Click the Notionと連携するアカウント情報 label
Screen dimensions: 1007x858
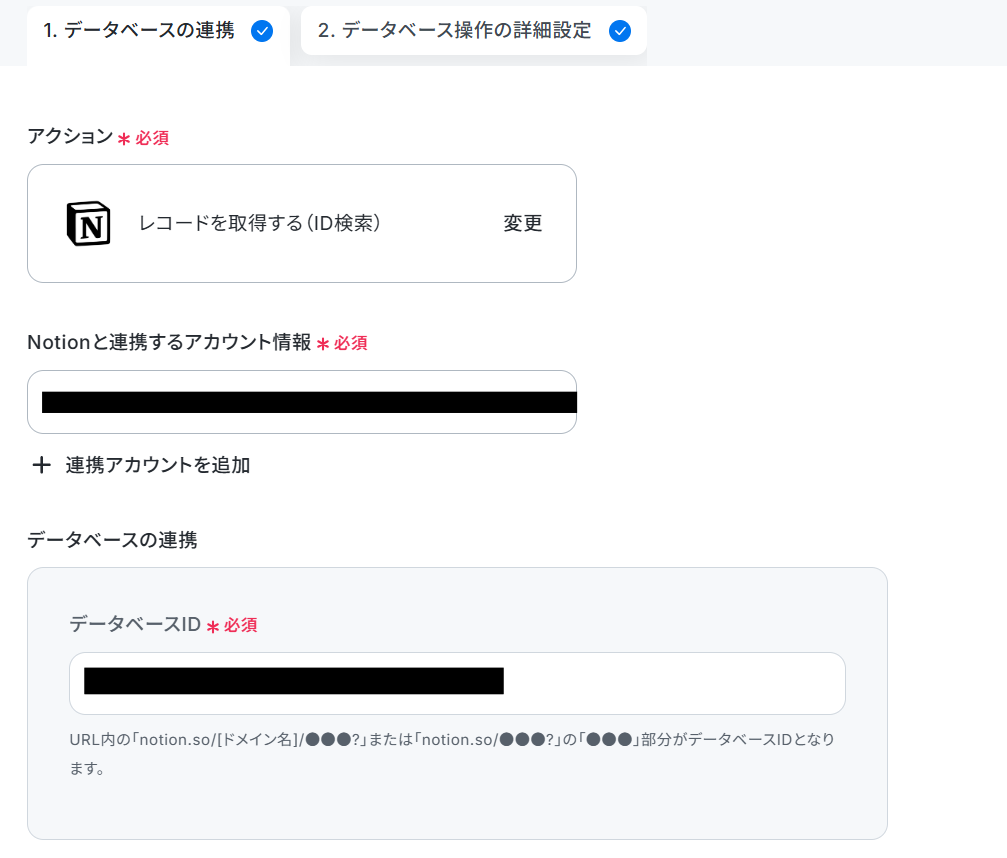pyautogui.click(x=169, y=342)
